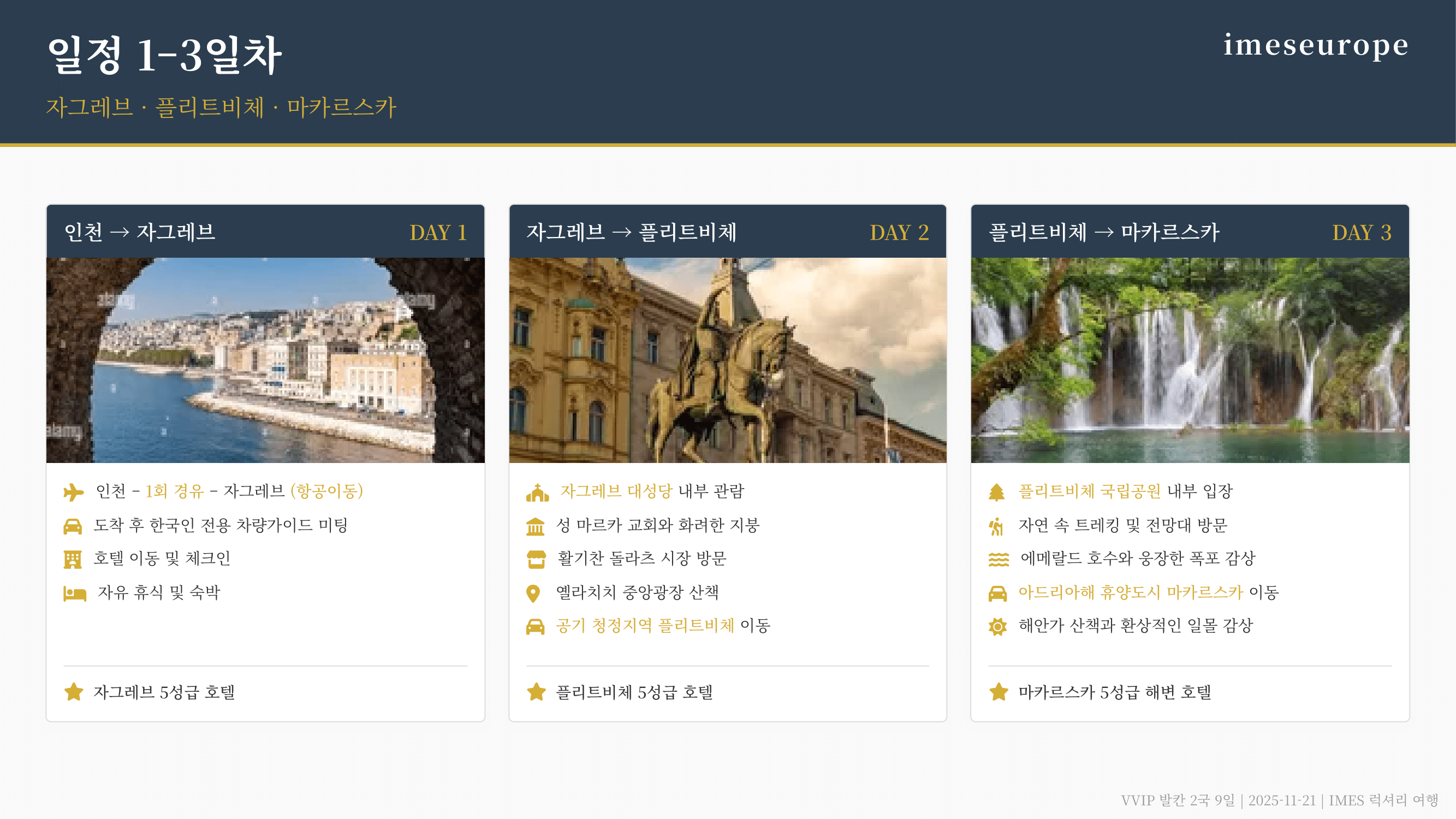Click the map pin icon beside 옐라치치 중앙광장
This screenshot has height=819, width=1456.
533,594
